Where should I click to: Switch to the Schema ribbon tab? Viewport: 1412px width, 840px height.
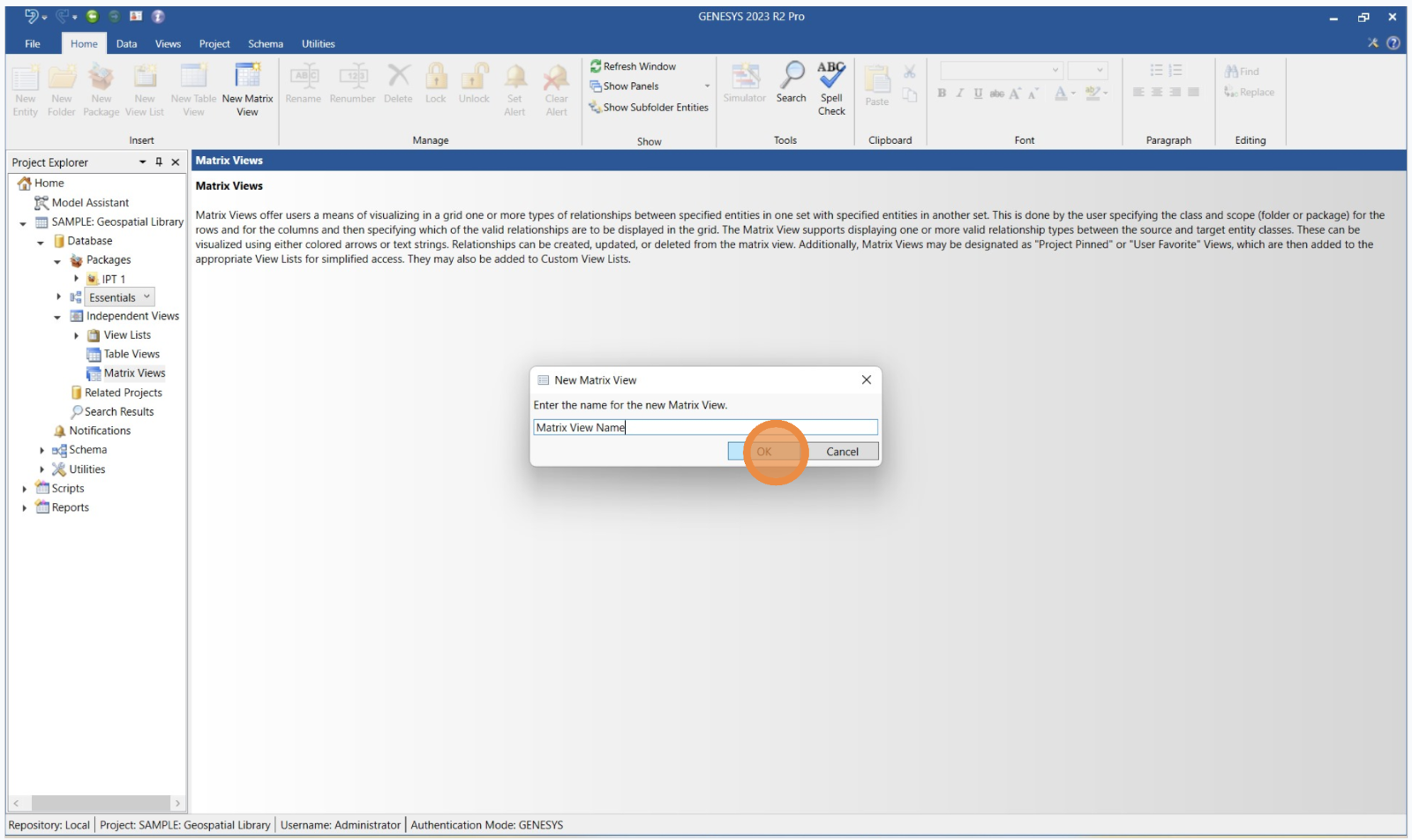coord(265,44)
